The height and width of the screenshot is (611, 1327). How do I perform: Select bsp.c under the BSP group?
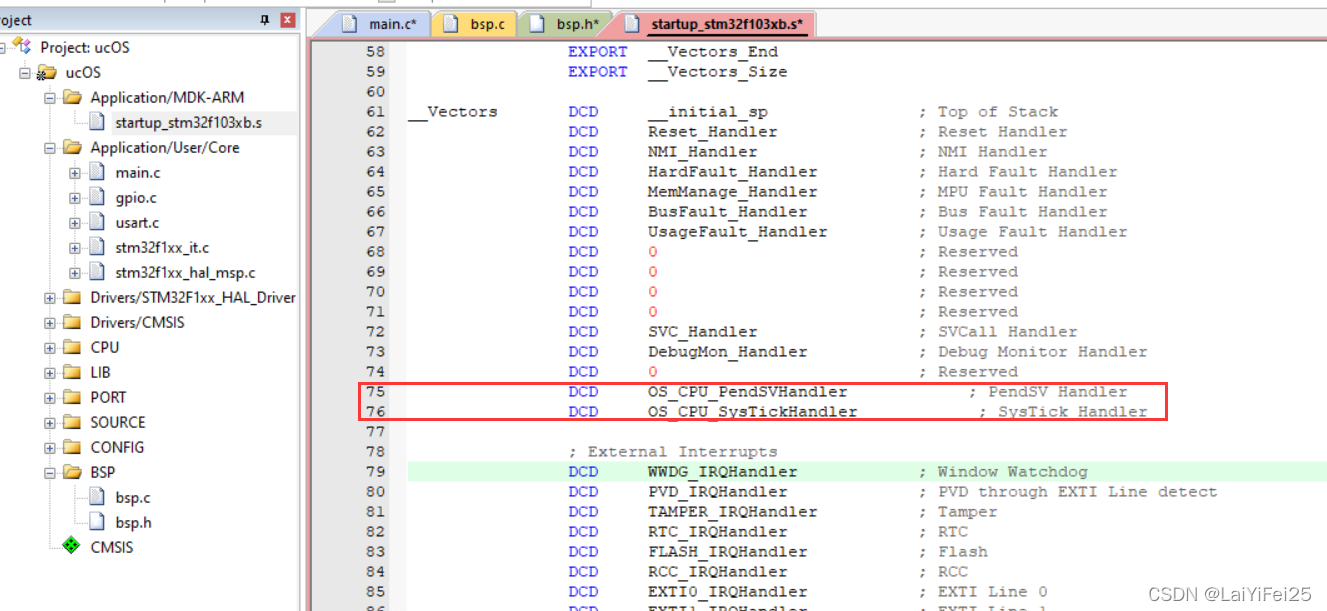[133, 497]
